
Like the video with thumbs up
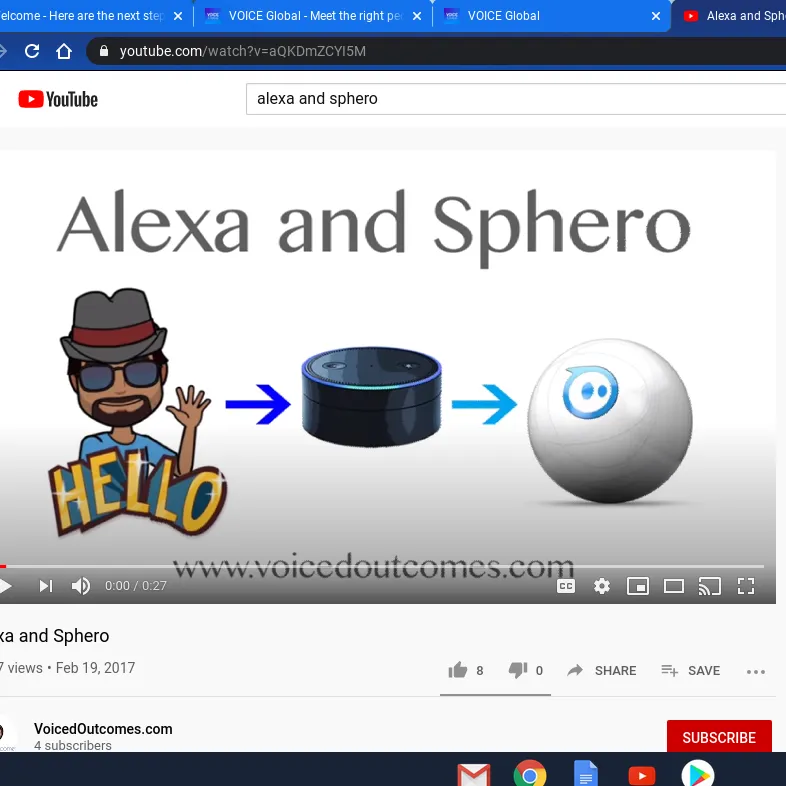click(458, 670)
